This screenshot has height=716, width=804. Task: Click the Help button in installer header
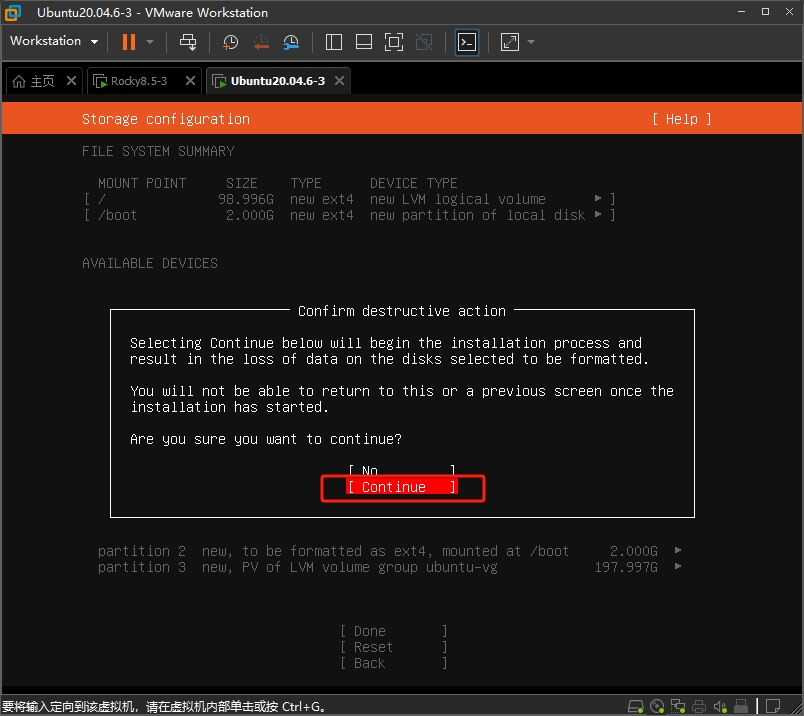pos(681,120)
